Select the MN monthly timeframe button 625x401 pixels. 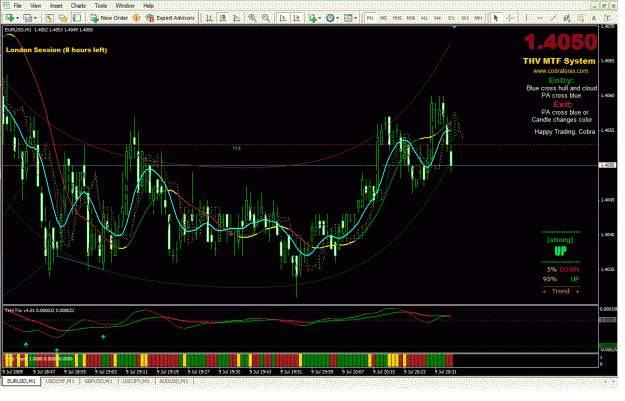point(478,18)
